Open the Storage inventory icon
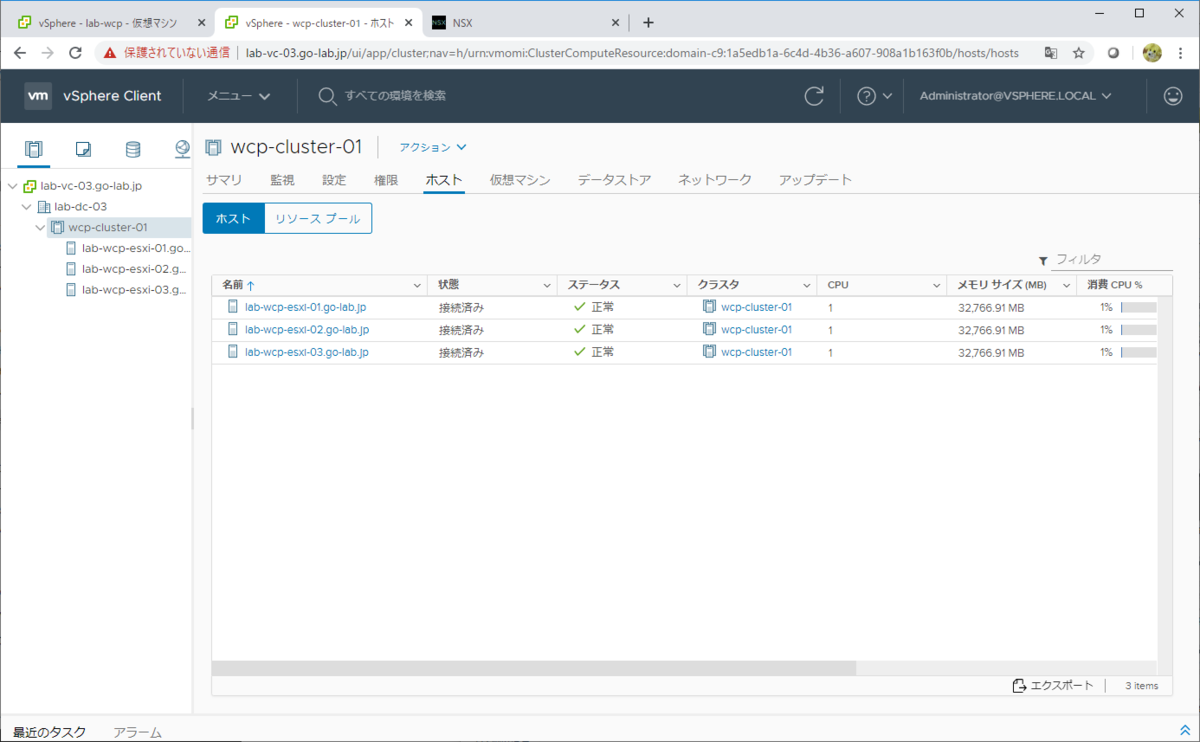 point(133,149)
